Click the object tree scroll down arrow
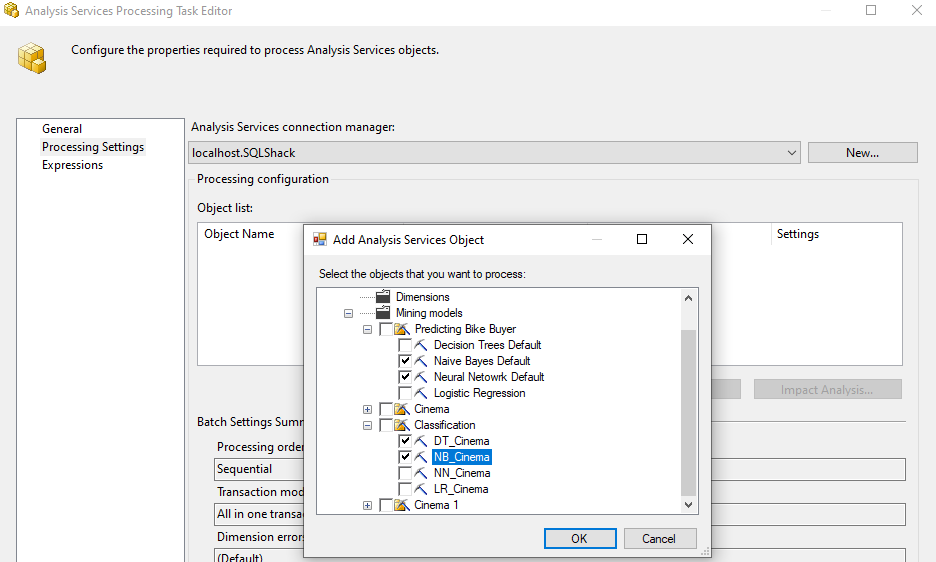 pos(688,505)
